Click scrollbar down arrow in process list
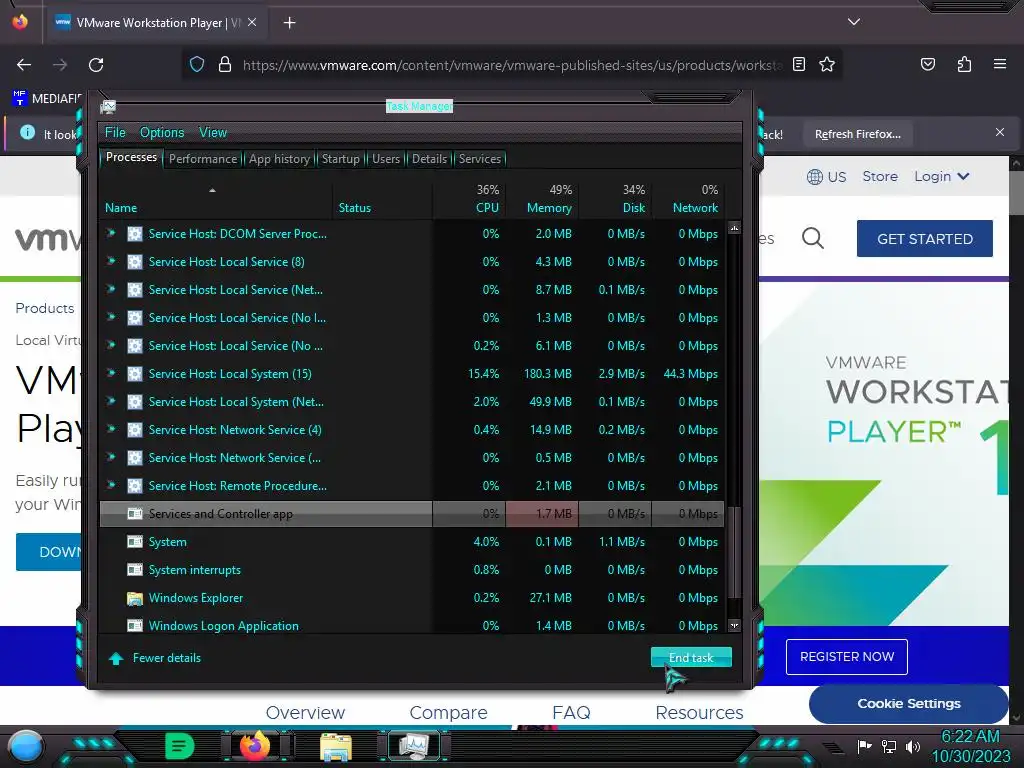The height and width of the screenshot is (768, 1024). click(x=734, y=625)
